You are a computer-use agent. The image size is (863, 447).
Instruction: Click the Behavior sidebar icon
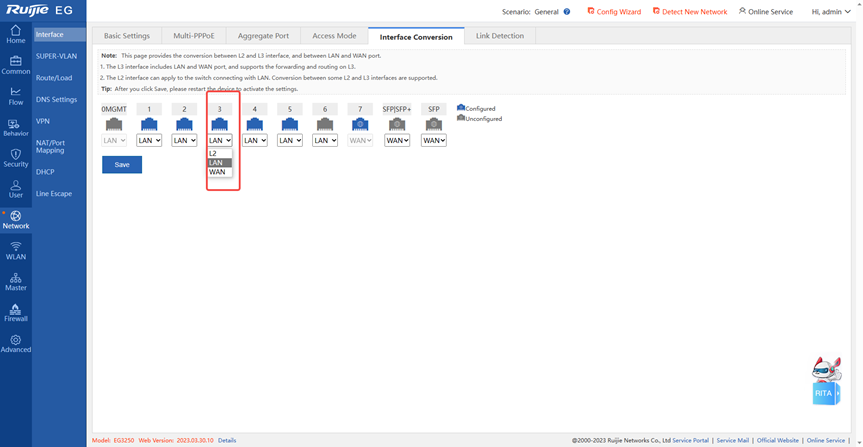[x=15, y=127]
